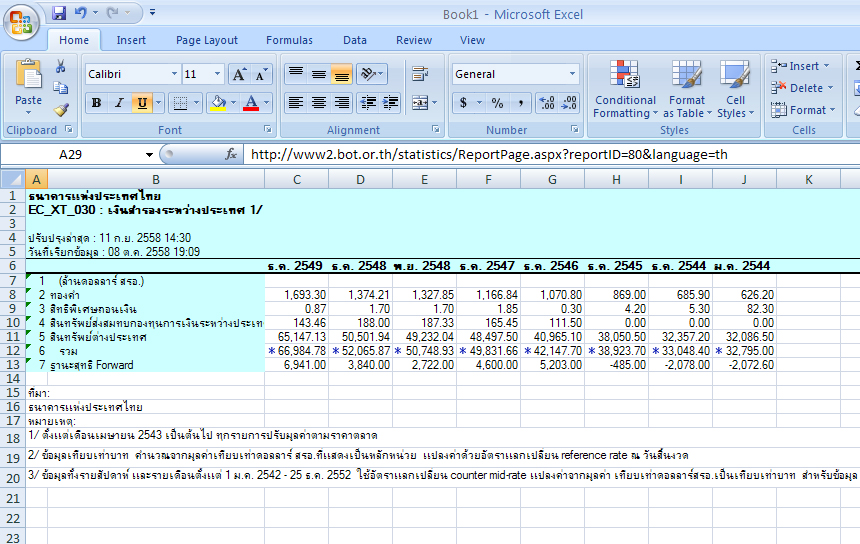Align text right
Screen dimensions: 860x544
coord(341,103)
